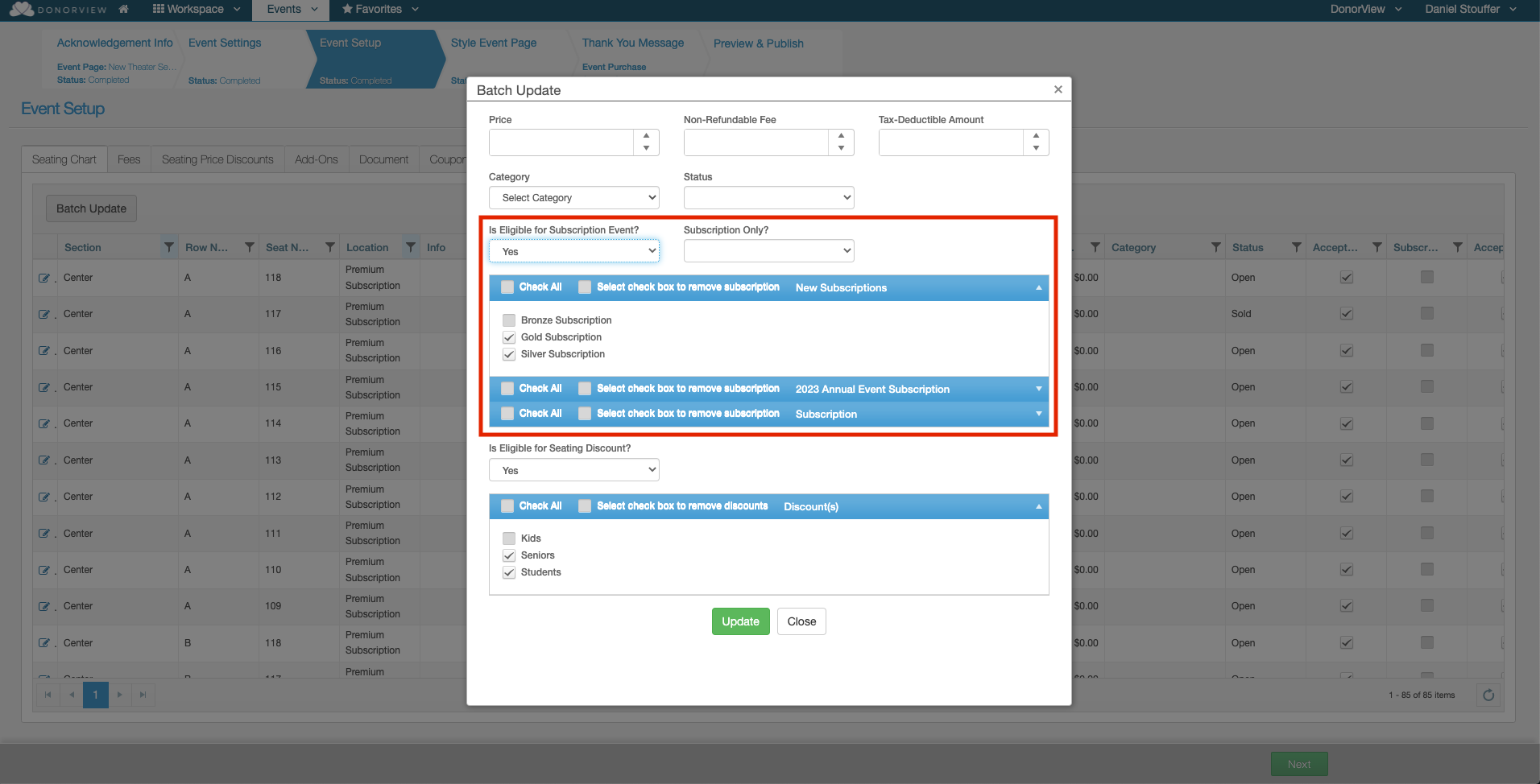Click the filter icon on Category column

(1215, 247)
